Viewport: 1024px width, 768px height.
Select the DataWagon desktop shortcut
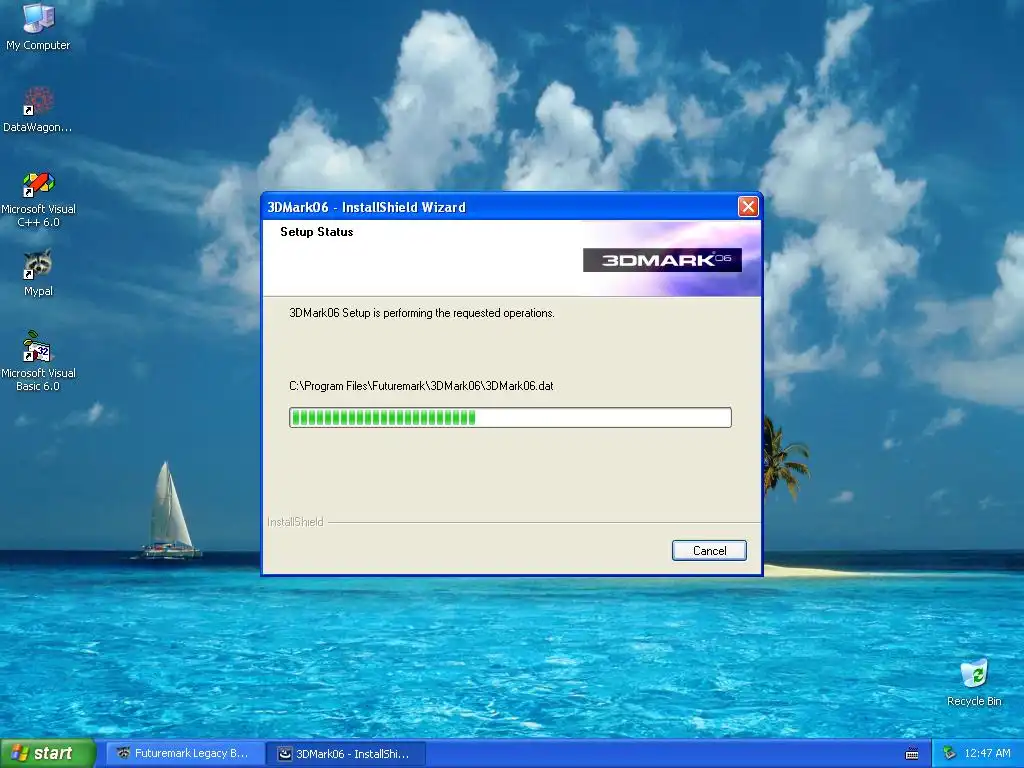38,110
